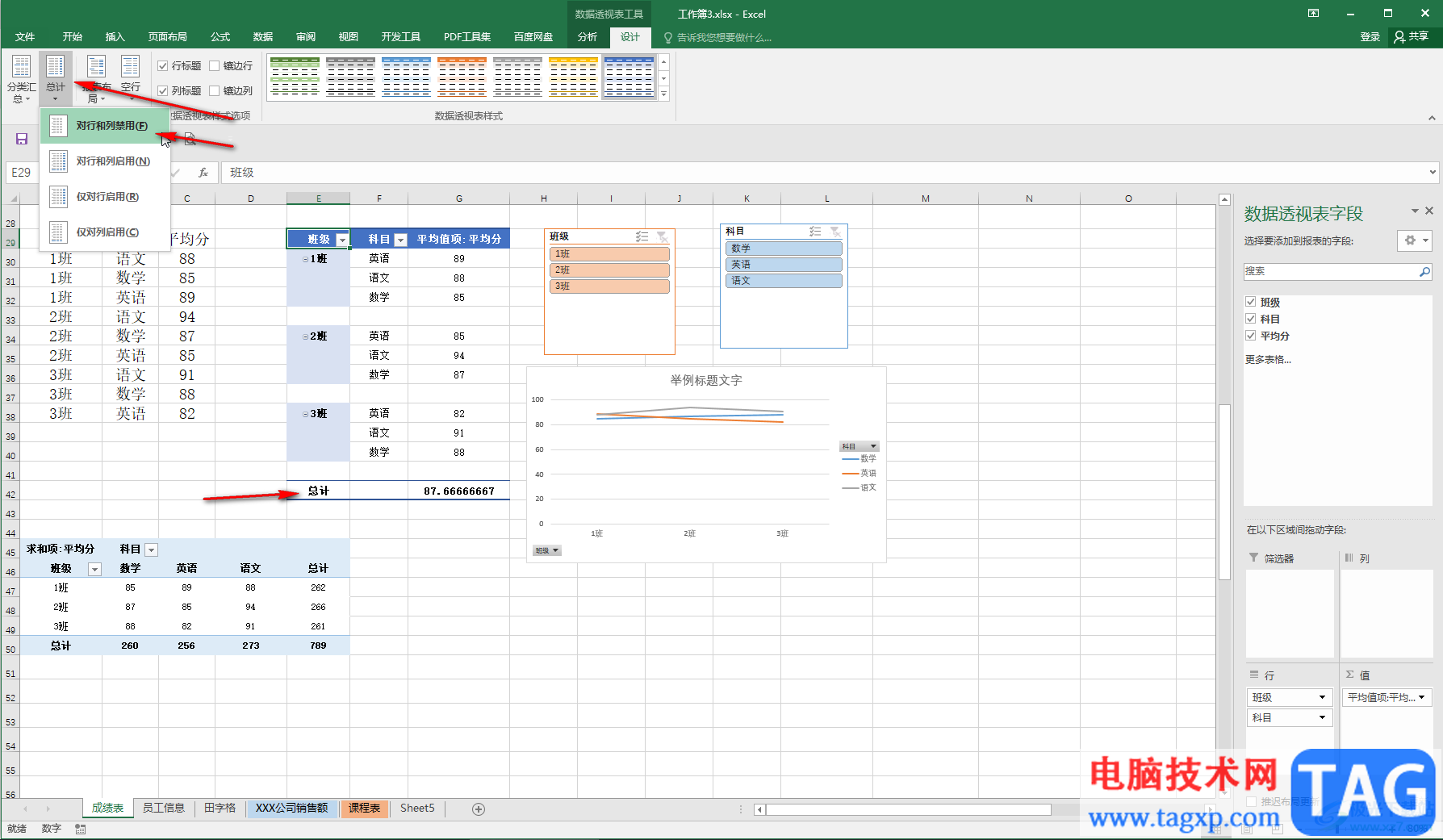Filter by 语文 in the 科目 slicer
Screen dimensions: 1443x840
(x=784, y=281)
